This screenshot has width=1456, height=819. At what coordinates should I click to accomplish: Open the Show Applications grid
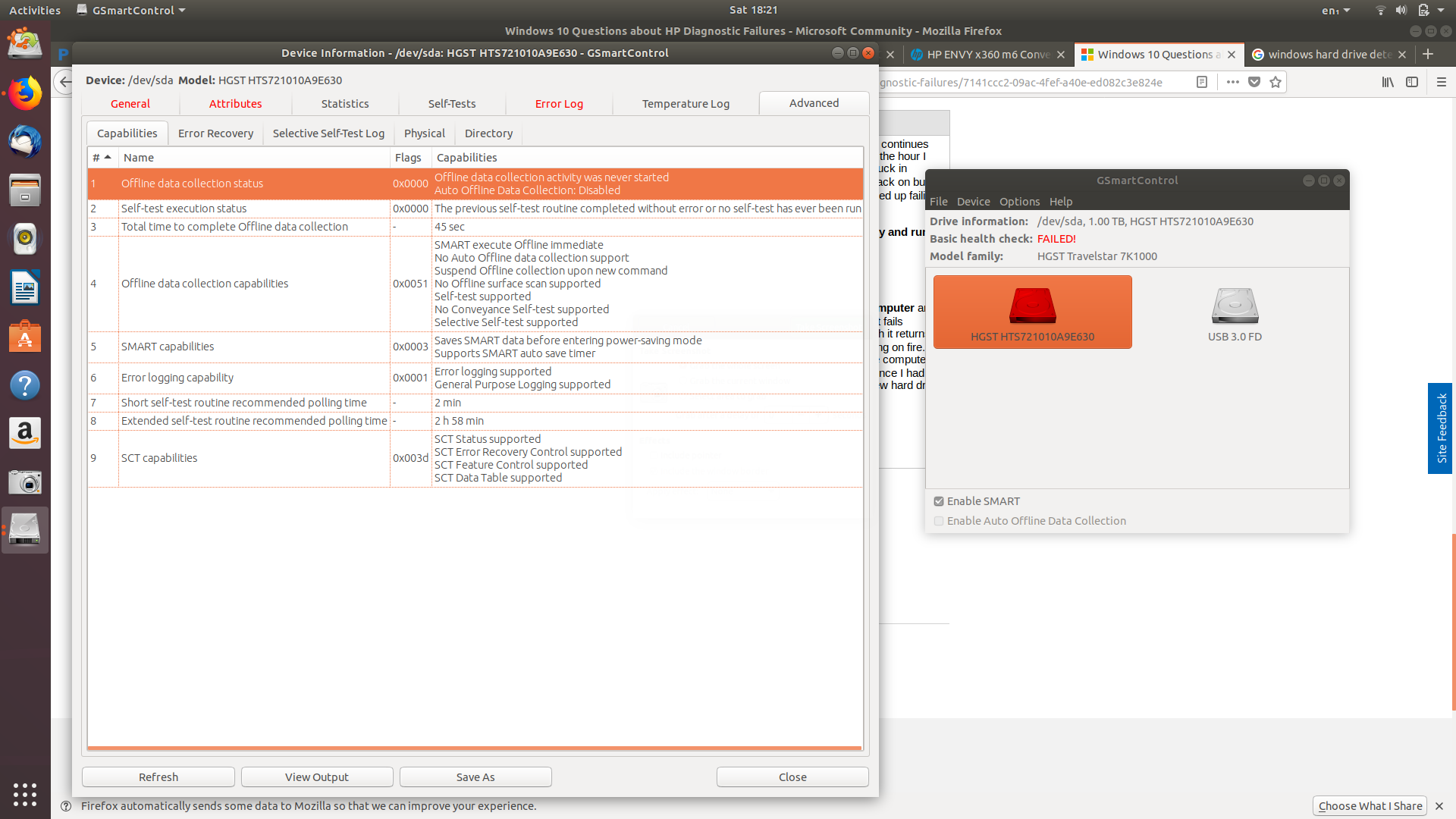tap(25, 794)
